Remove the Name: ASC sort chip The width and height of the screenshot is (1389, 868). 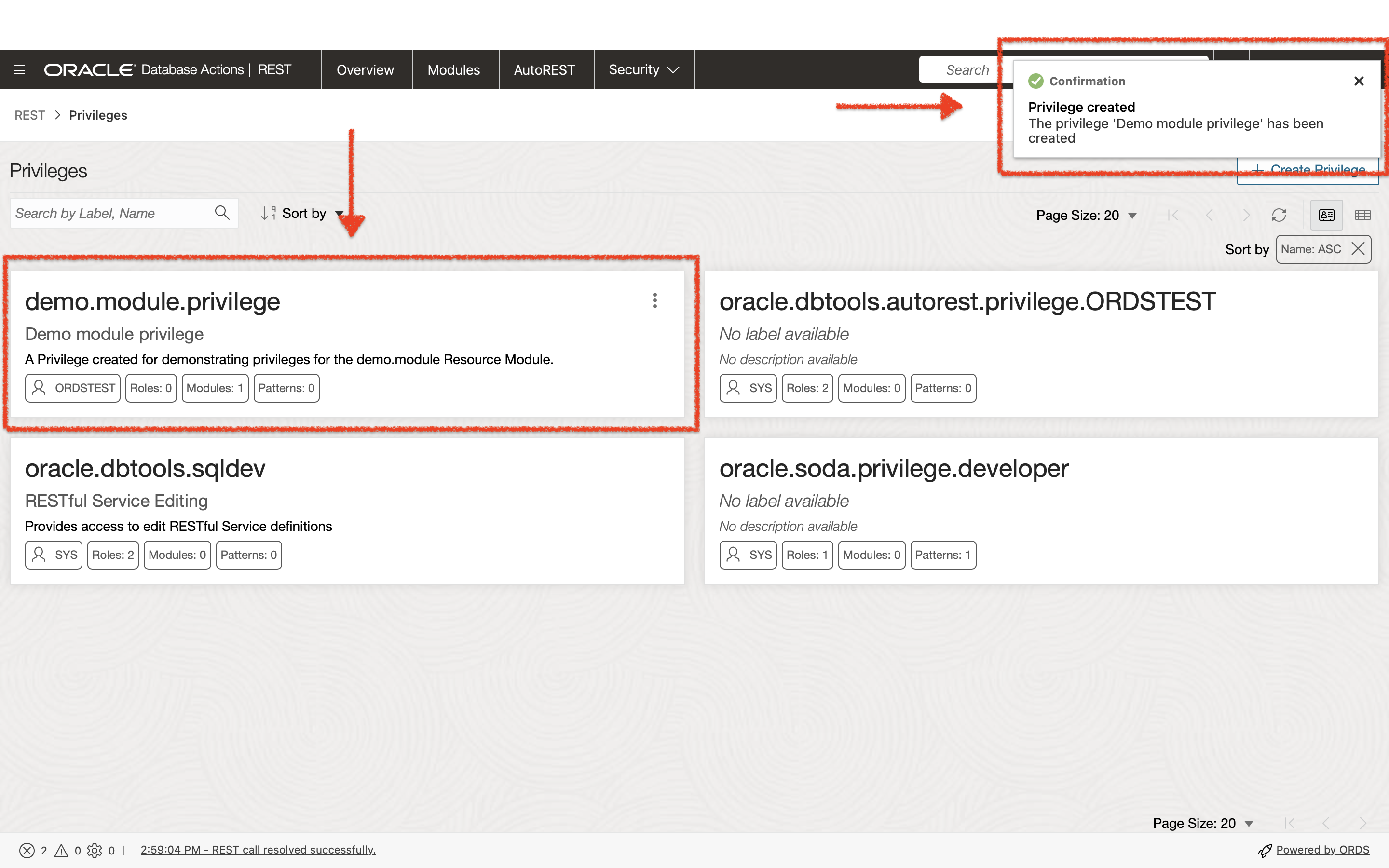(x=1358, y=248)
